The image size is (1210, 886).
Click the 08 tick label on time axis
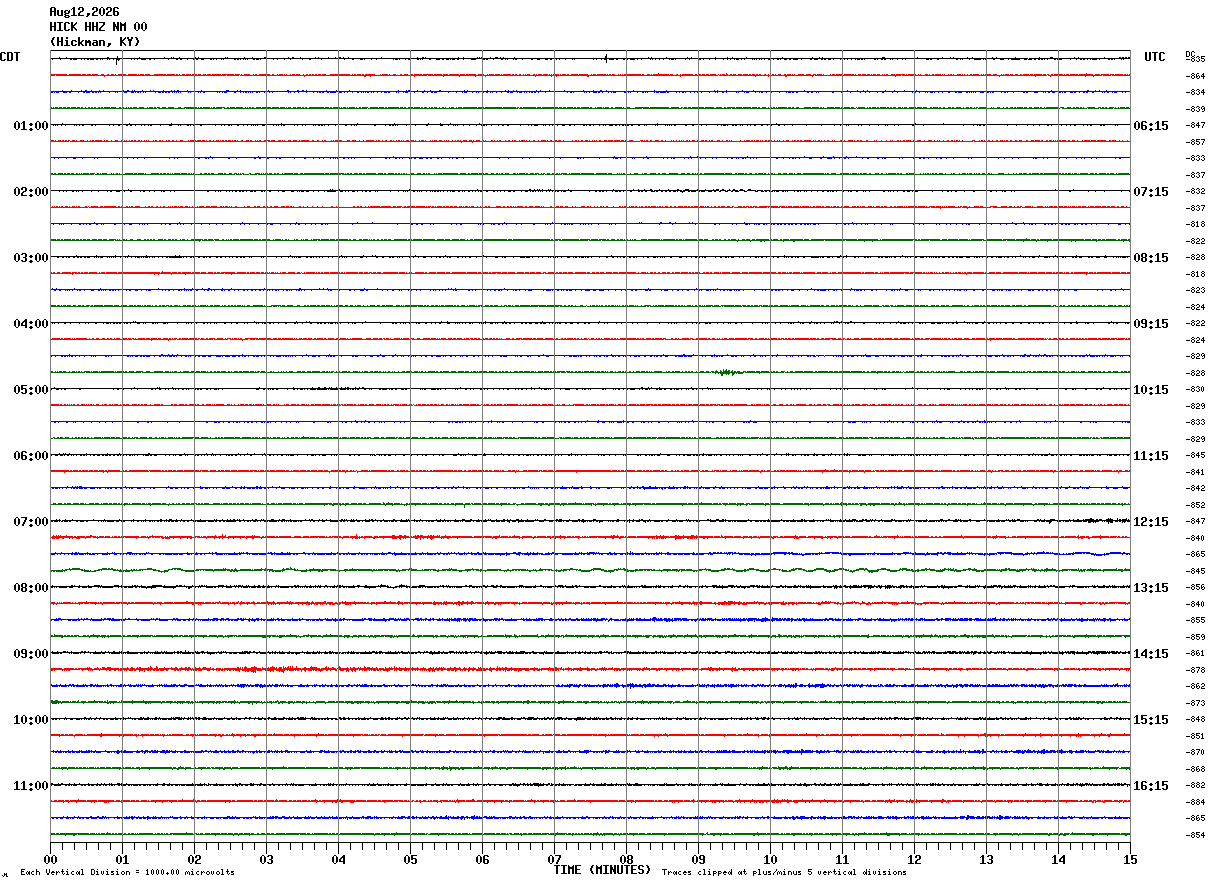coord(626,859)
